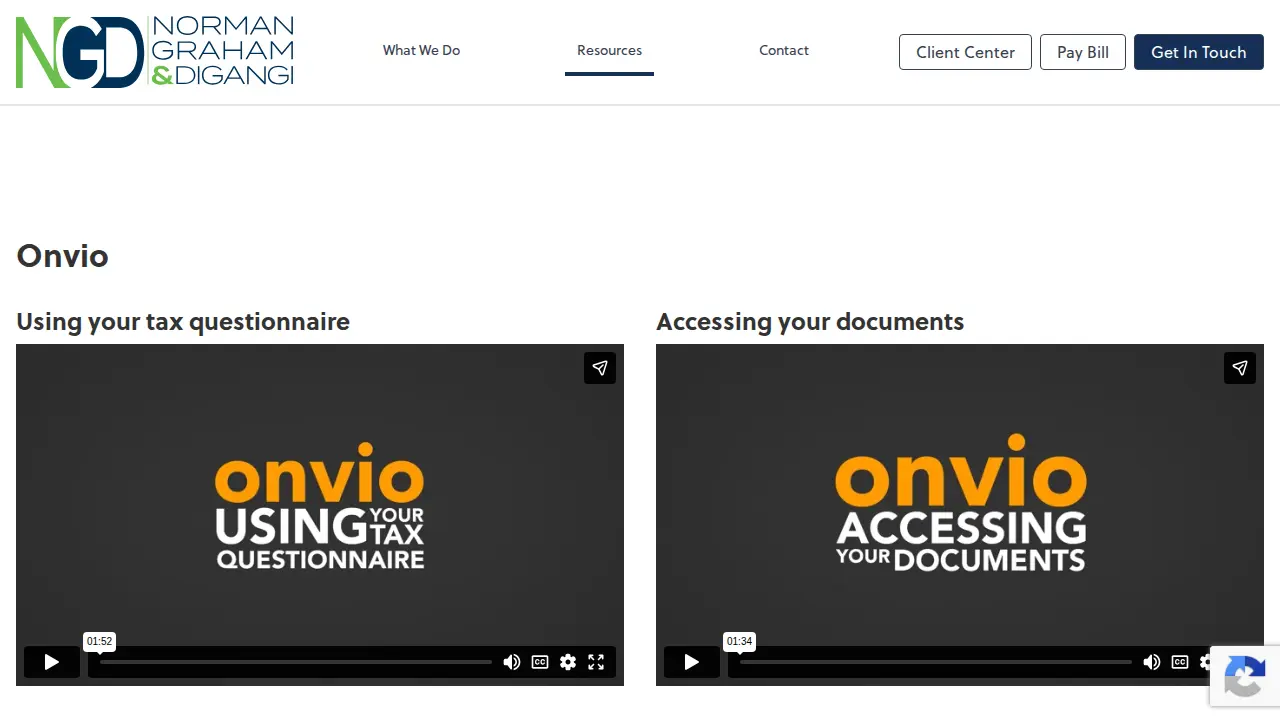Image resolution: width=1280 pixels, height=720 pixels.
Task: Mute the Accessing your documents video volume
Action: point(1152,662)
